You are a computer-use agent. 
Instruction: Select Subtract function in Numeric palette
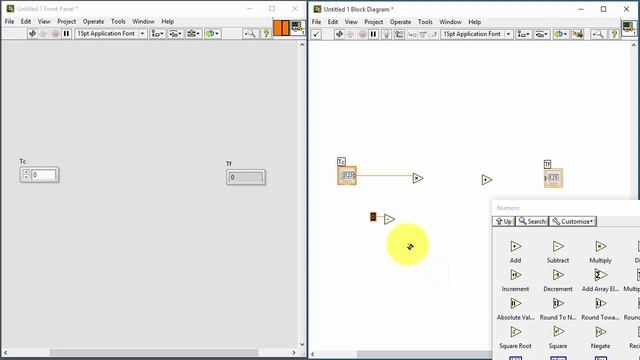(558, 247)
